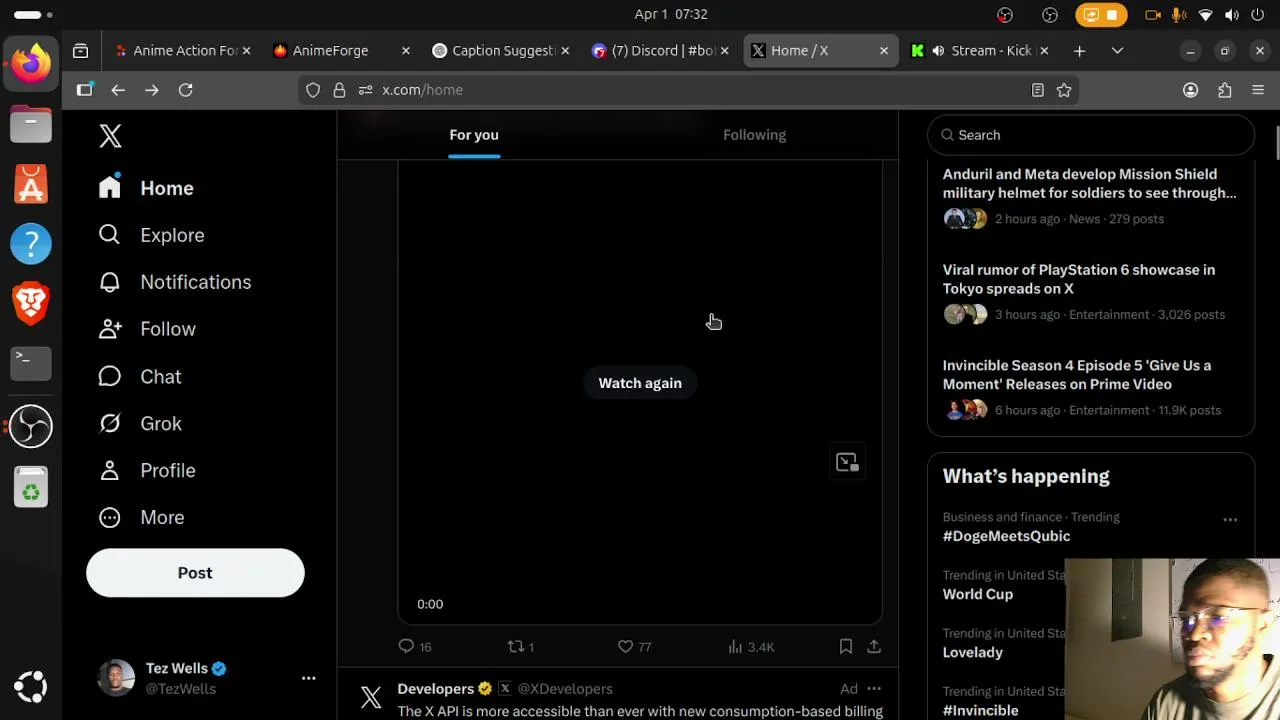Screen dimensions: 1280x720
Task: Toggle reader view in address bar
Action: tap(1038, 90)
